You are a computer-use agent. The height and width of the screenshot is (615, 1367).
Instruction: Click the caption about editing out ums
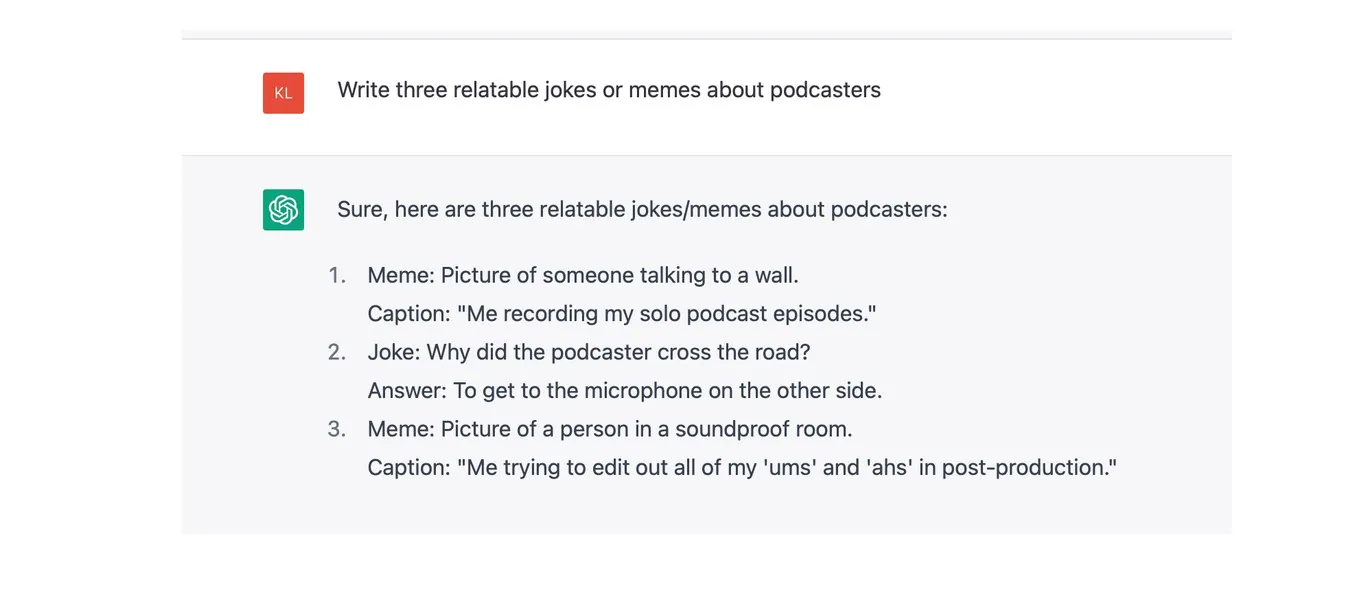coord(741,467)
